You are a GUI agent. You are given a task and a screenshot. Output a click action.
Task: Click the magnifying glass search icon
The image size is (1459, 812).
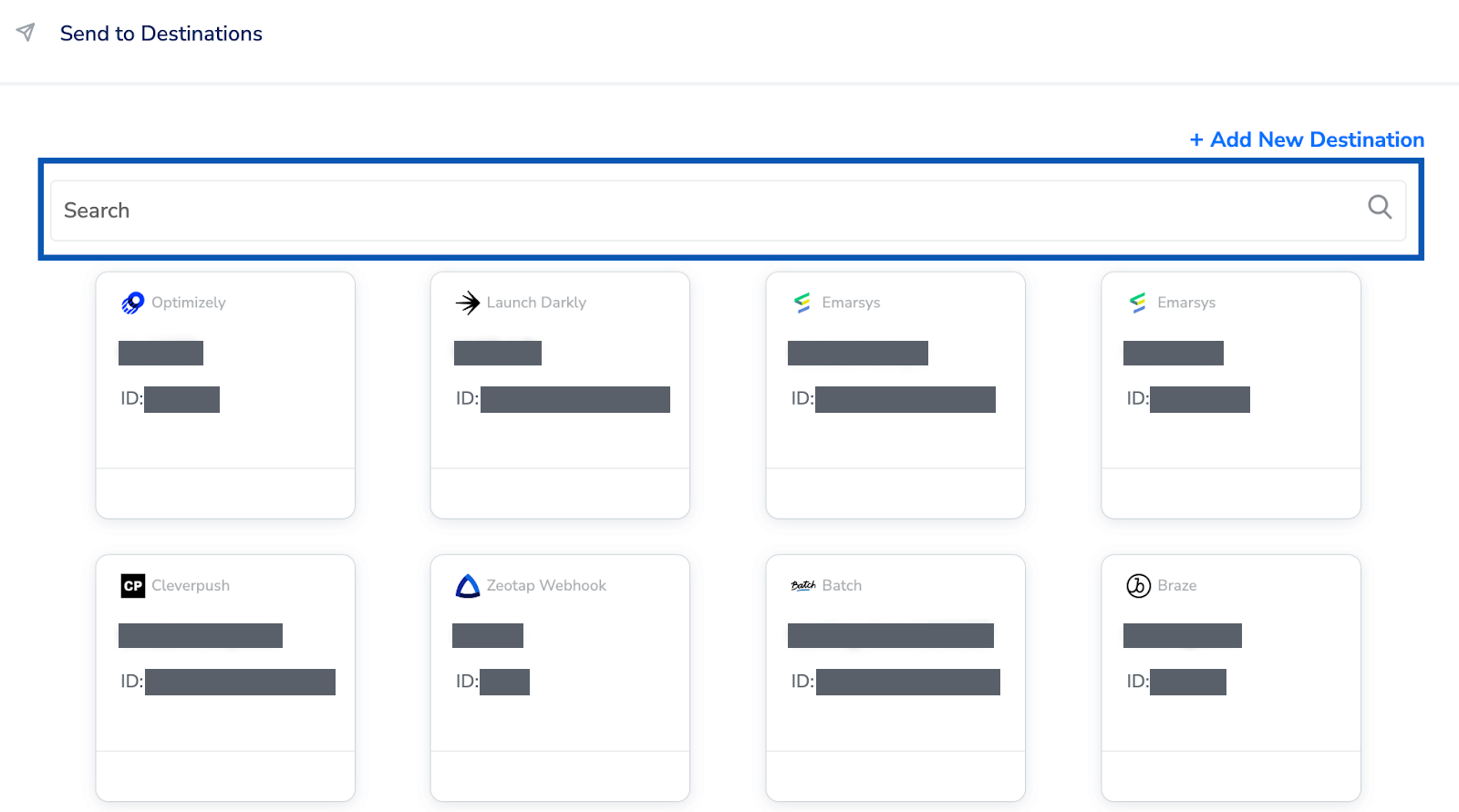coord(1380,207)
